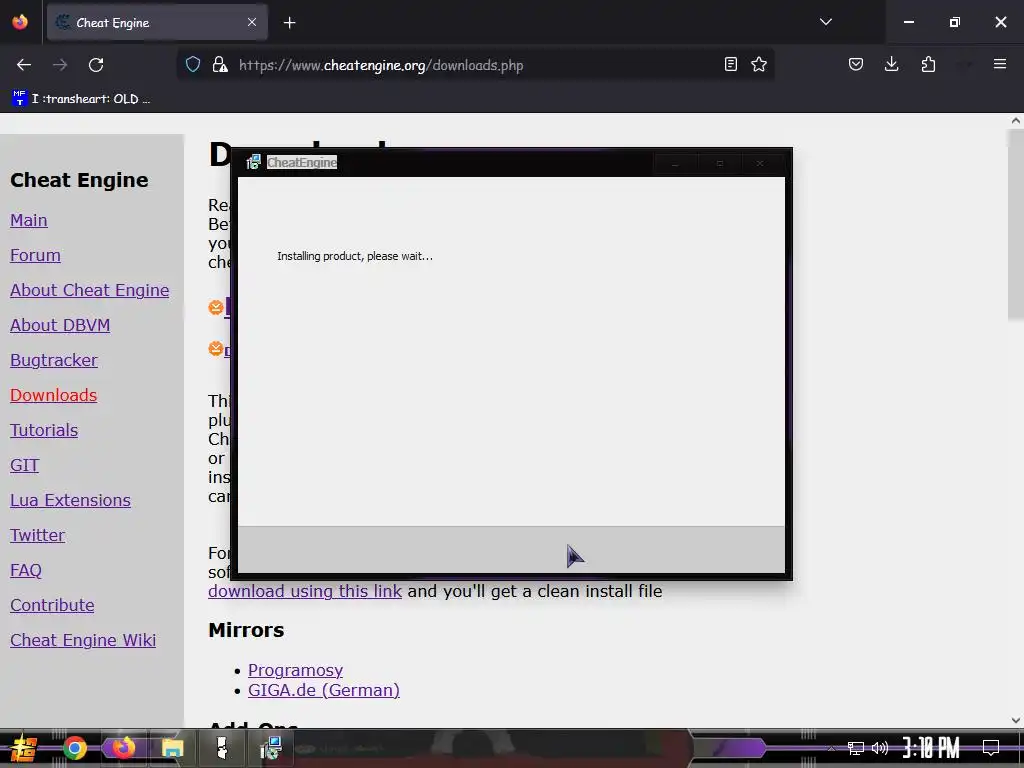Open a new browser tab
Image resolution: width=1024 pixels, height=768 pixels.
coord(289,23)
